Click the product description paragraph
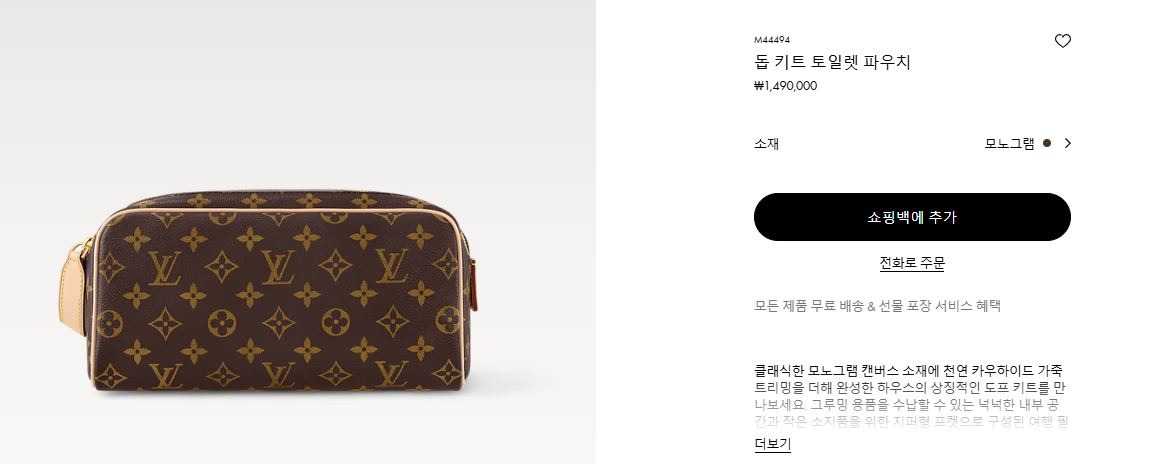This screenshot has width=1161, height=464. point(911,395)
